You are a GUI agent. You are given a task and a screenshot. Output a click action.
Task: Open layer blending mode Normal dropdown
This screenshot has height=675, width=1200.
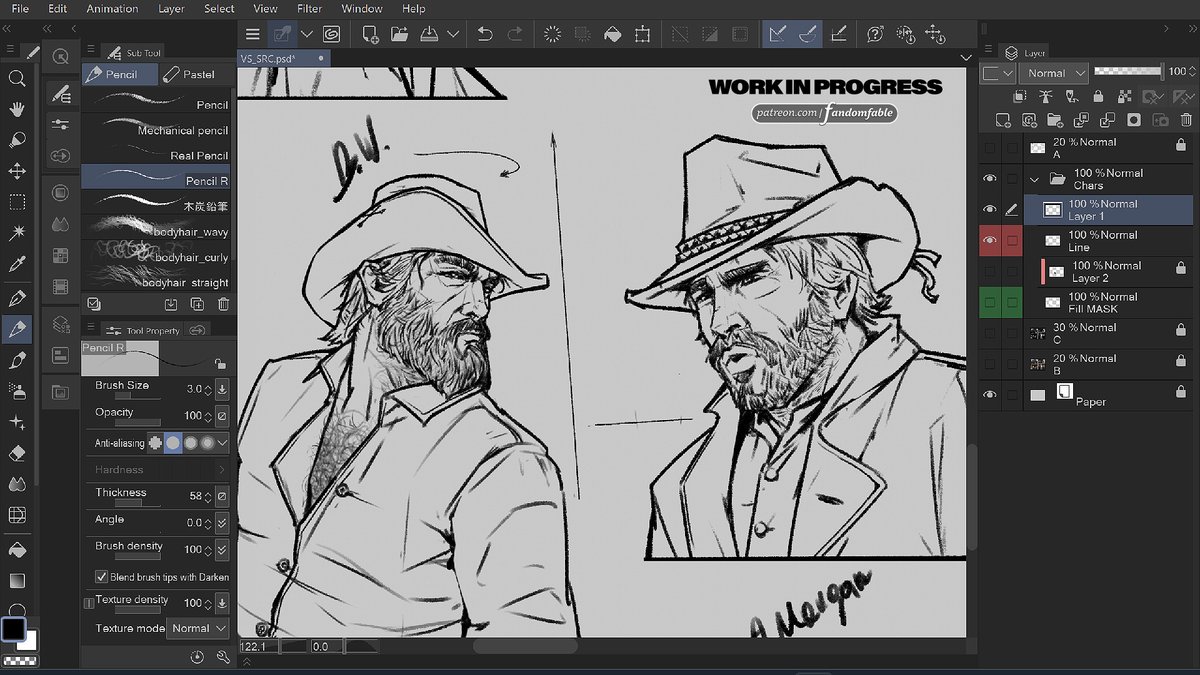tap(1055, 73)
